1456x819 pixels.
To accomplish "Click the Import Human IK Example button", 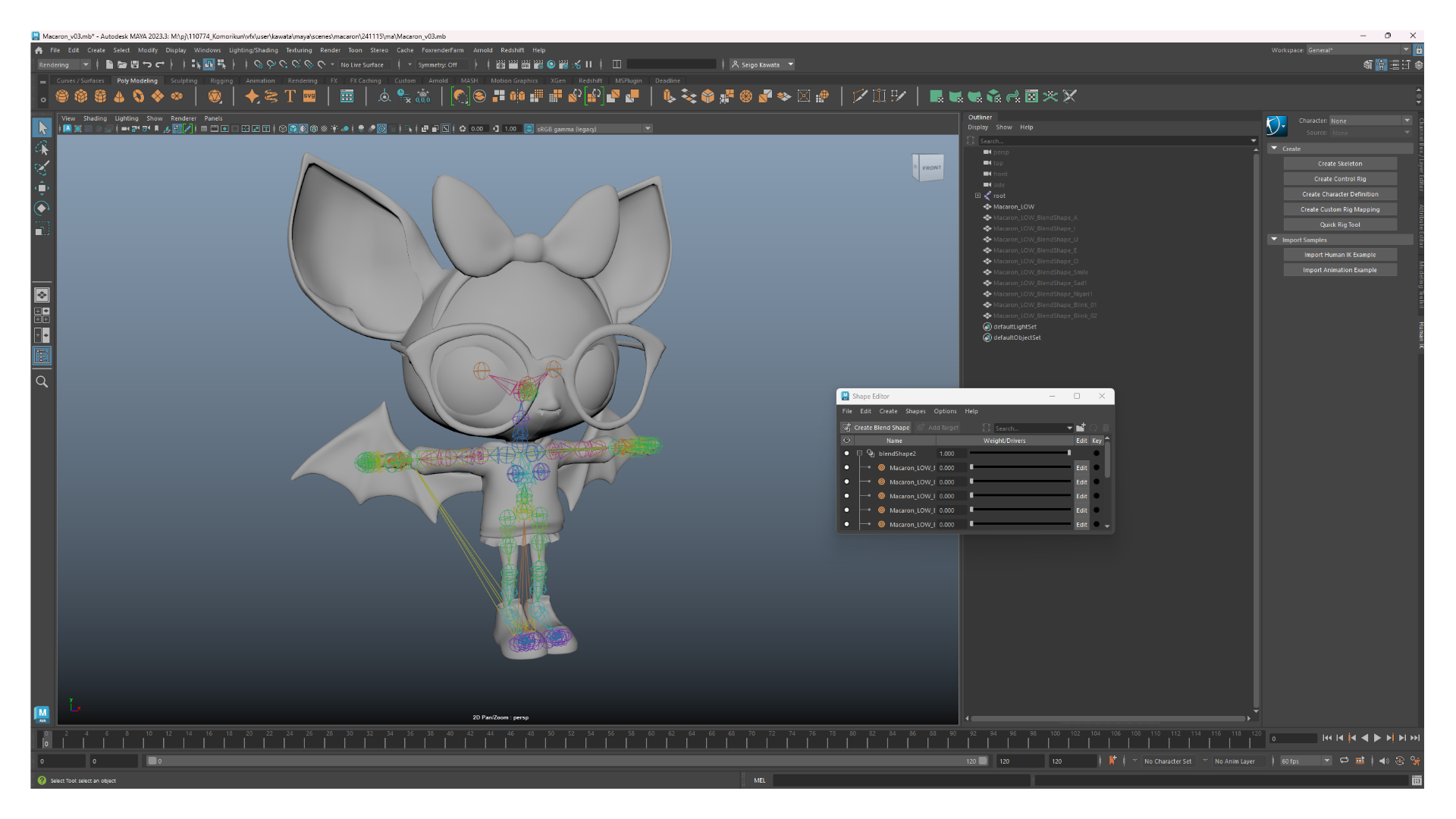I will tap(1340, 255).
